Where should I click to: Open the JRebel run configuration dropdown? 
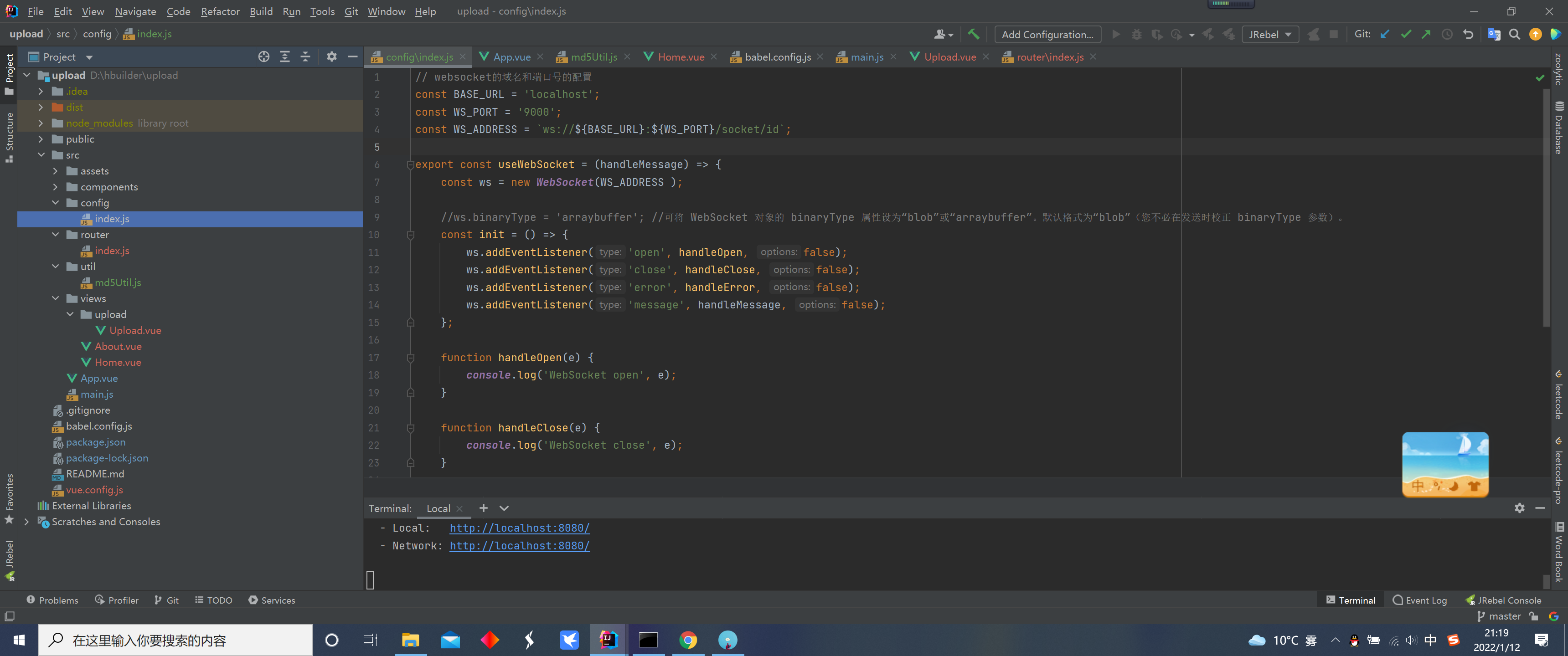pyautogui.click(x=1270, y=34)
